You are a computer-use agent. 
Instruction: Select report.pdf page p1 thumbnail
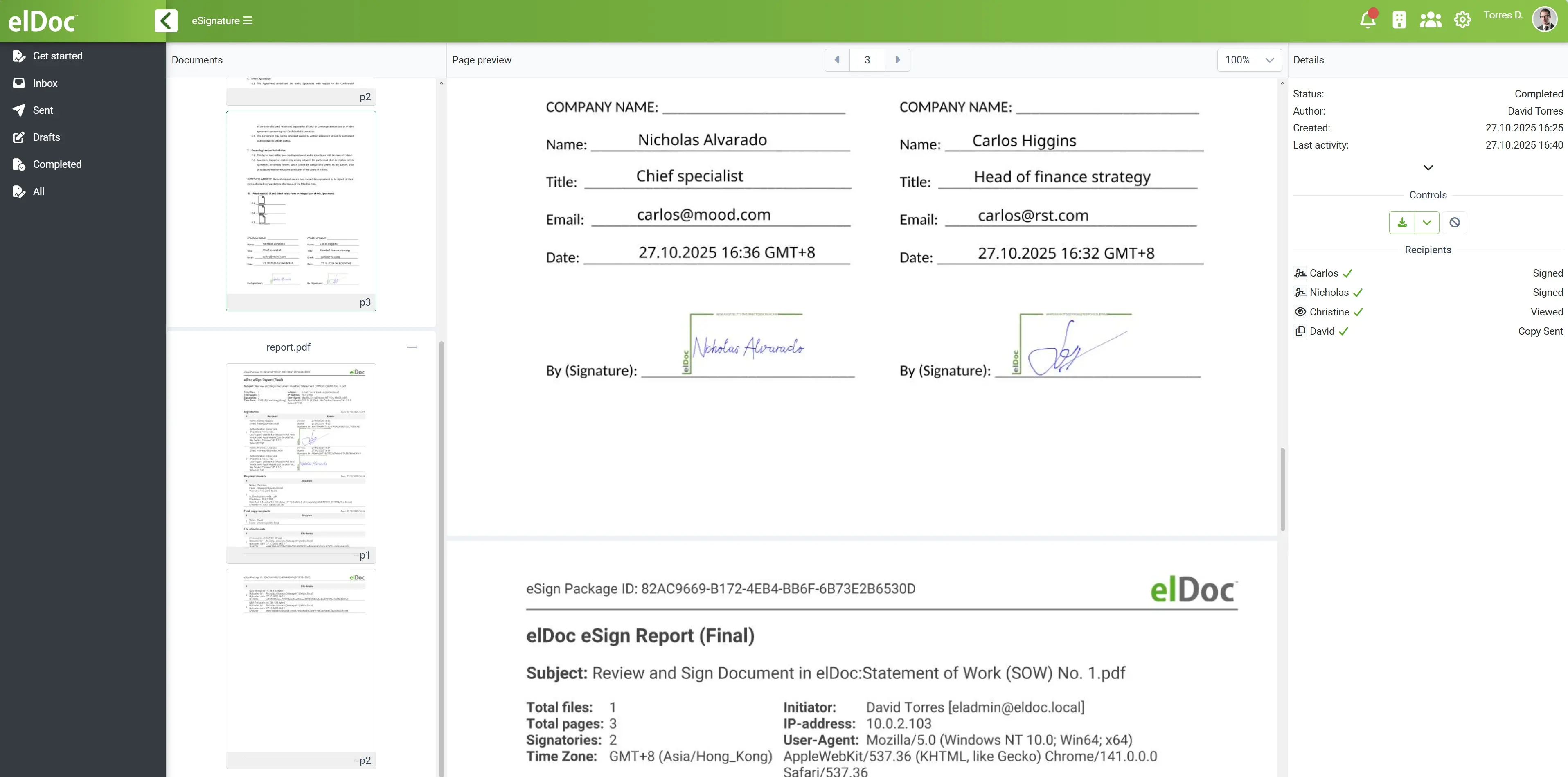(301, 462)
